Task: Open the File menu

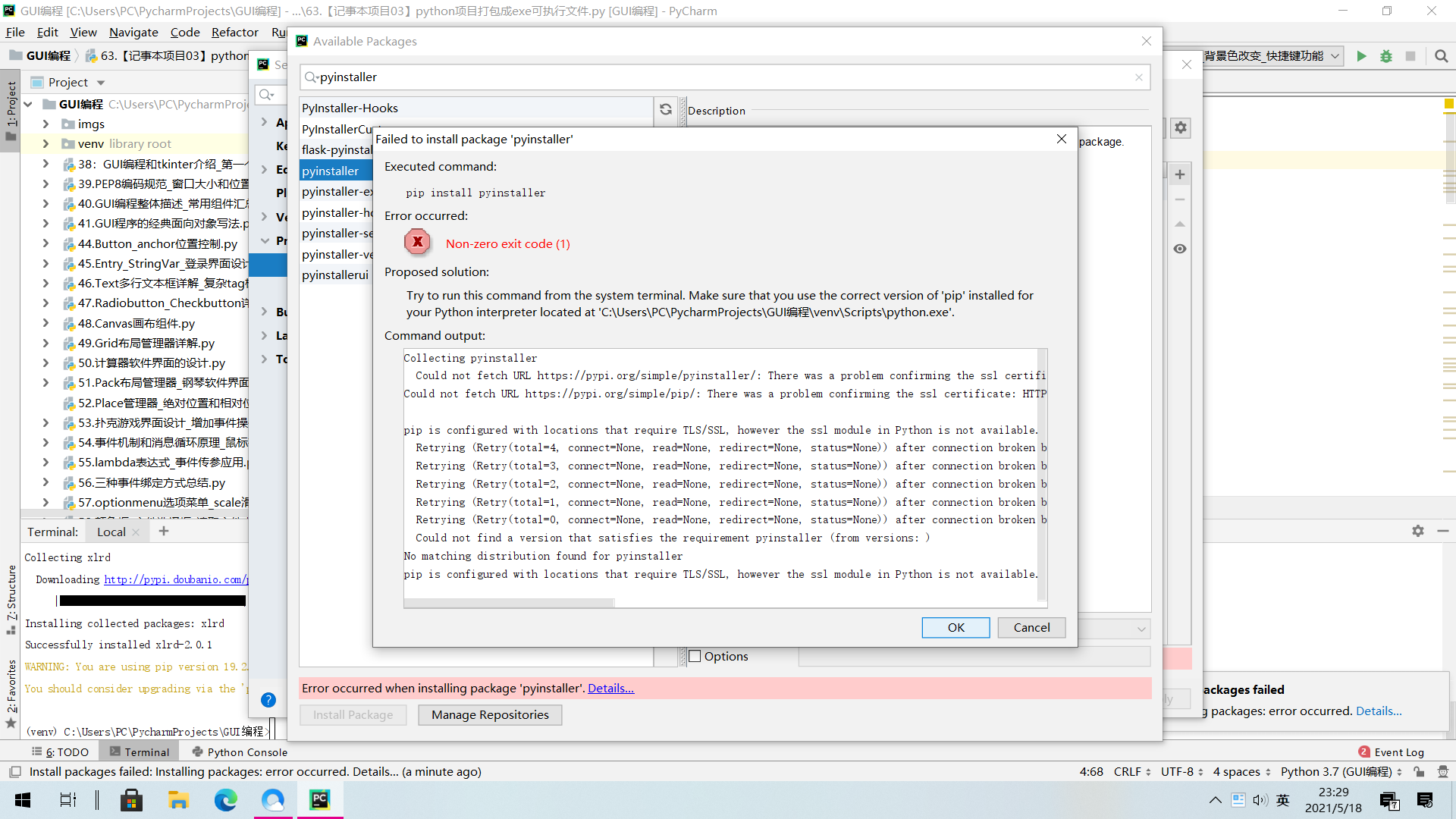Action: tap(15, 32)
